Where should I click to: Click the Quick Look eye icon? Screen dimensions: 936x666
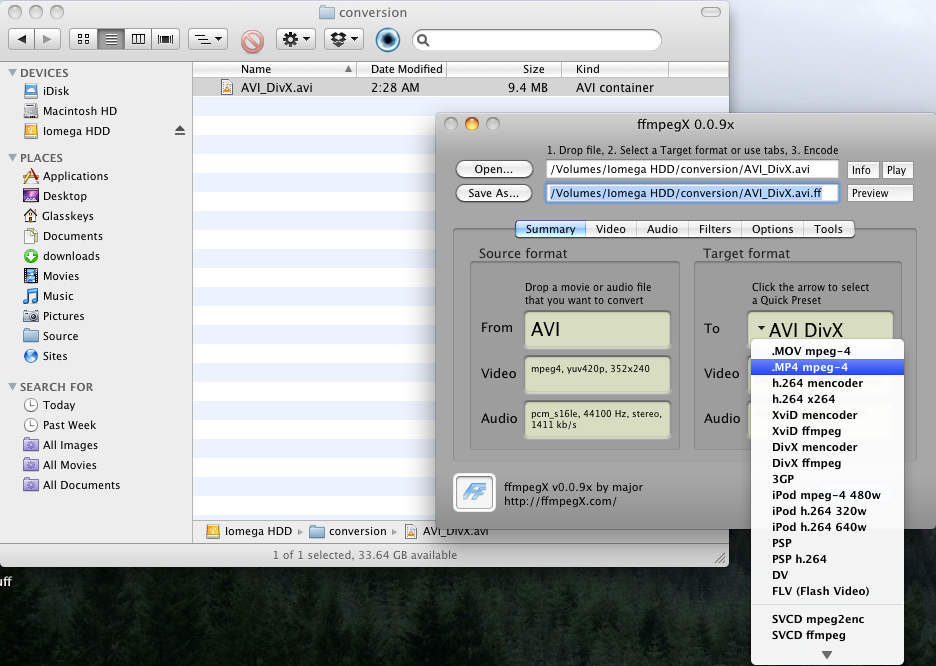point(387,40)
